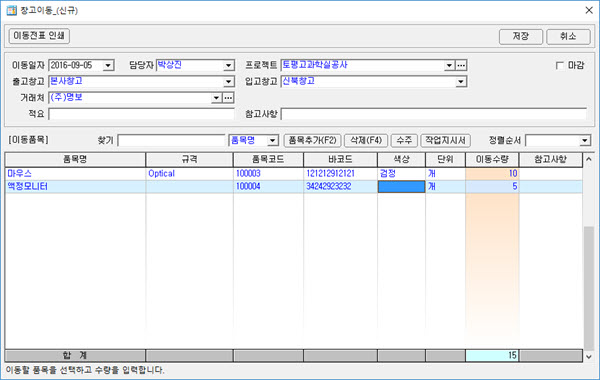This screenshot has width=600, height=380.
Task: Open the 이동일자 date dropdown
Action: pos(108,65)
